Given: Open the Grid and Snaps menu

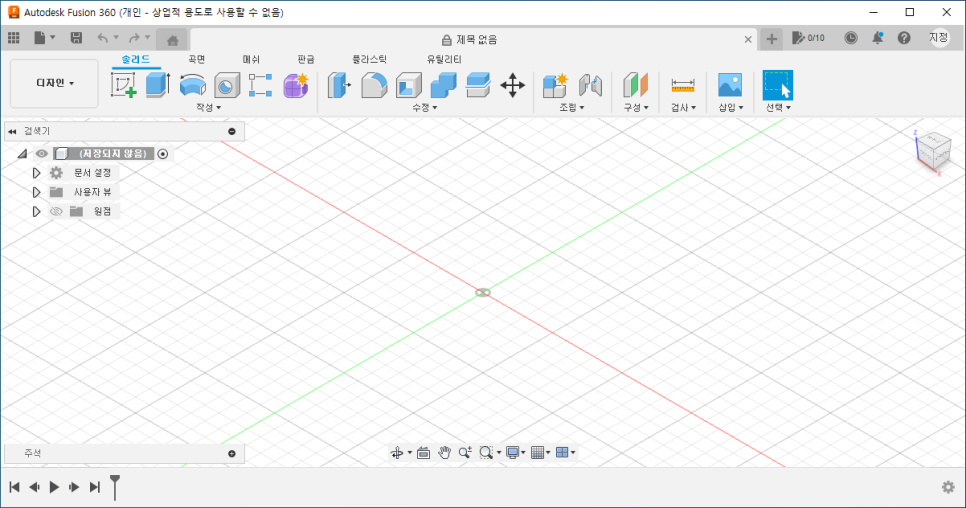Looking at the screenshot, I should coord(540,453).
